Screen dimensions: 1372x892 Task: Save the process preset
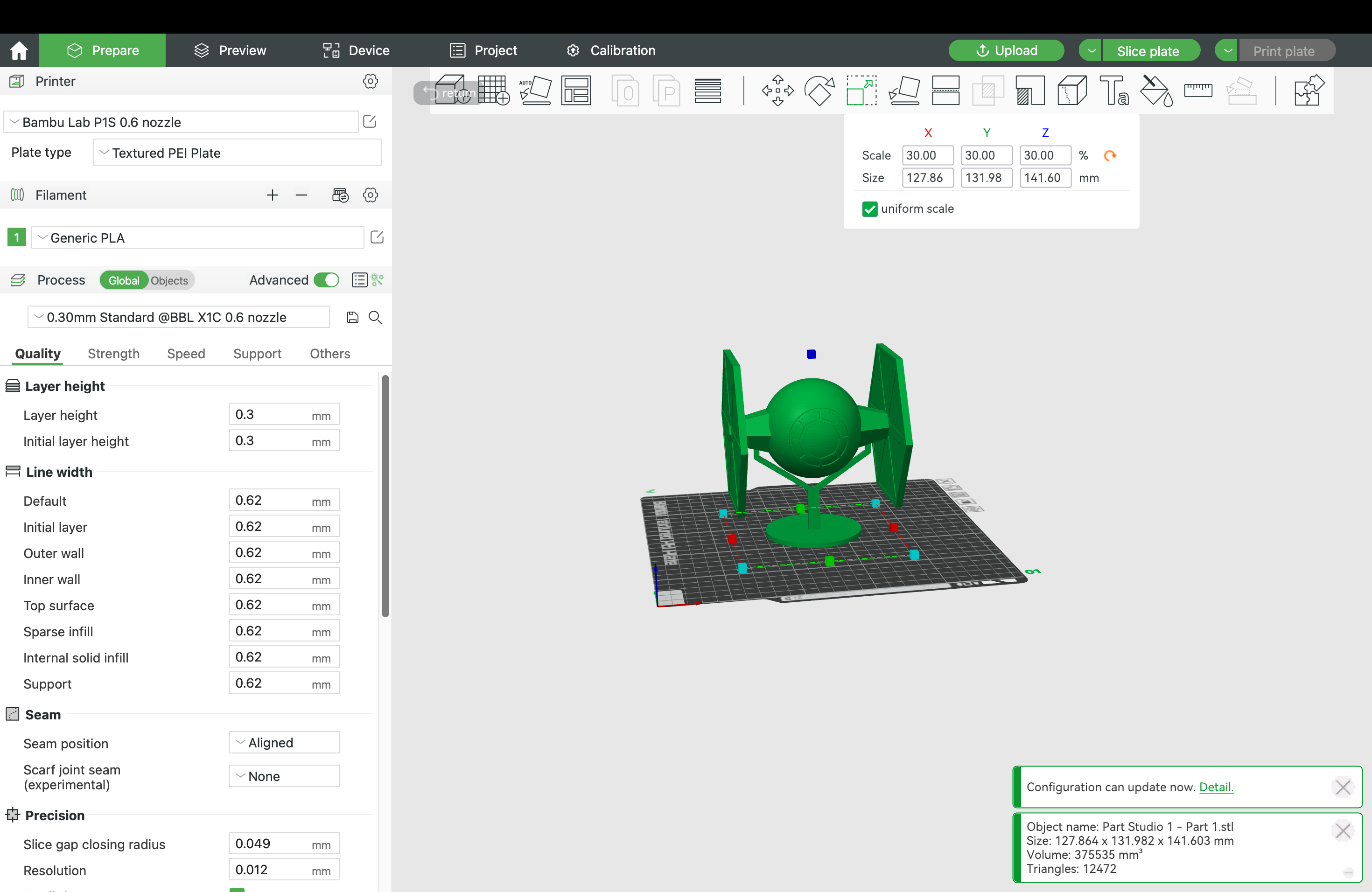pyautogui.click(x=352, y=318)
